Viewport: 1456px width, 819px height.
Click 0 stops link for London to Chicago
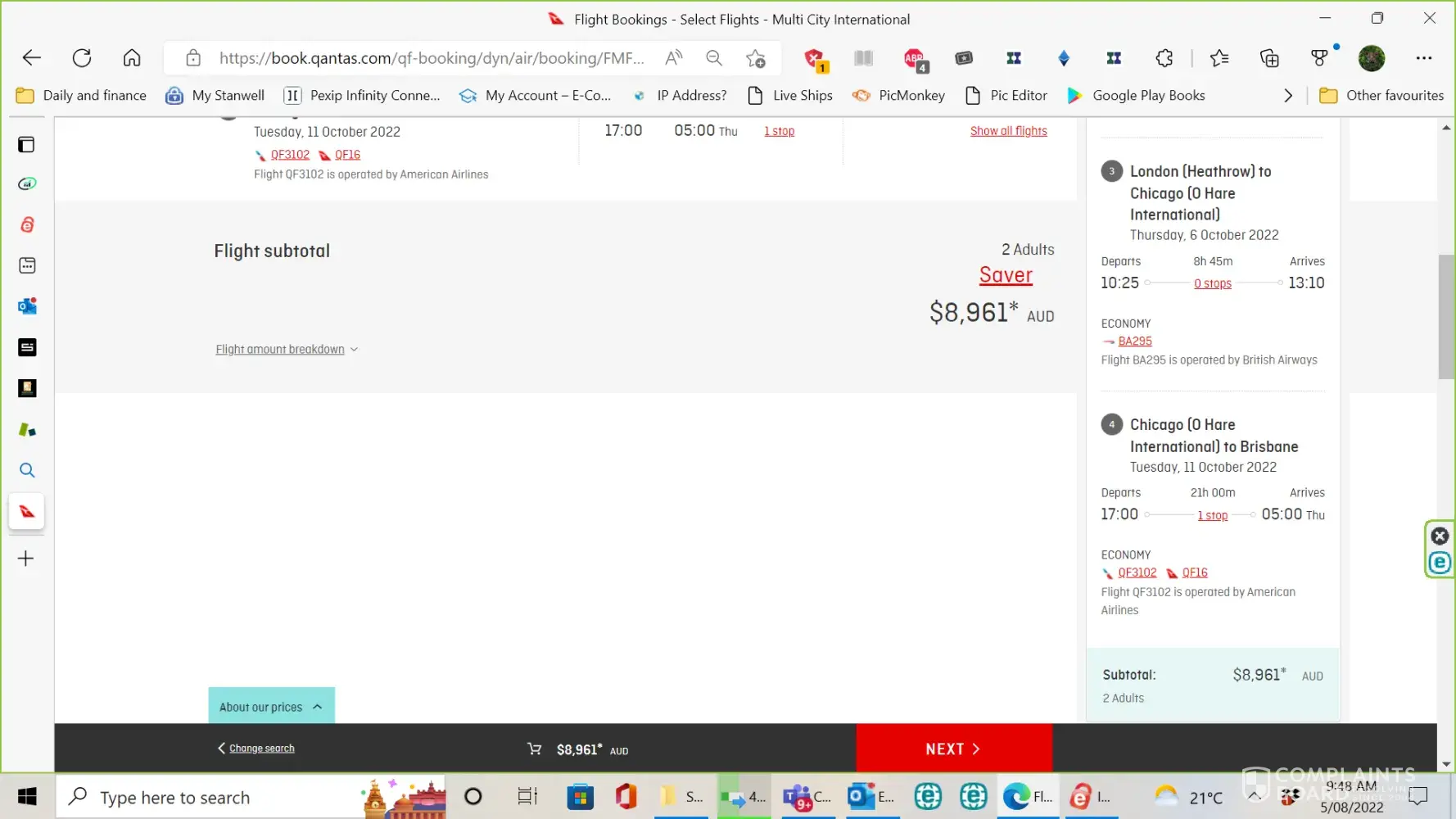tap(1212, 283)
